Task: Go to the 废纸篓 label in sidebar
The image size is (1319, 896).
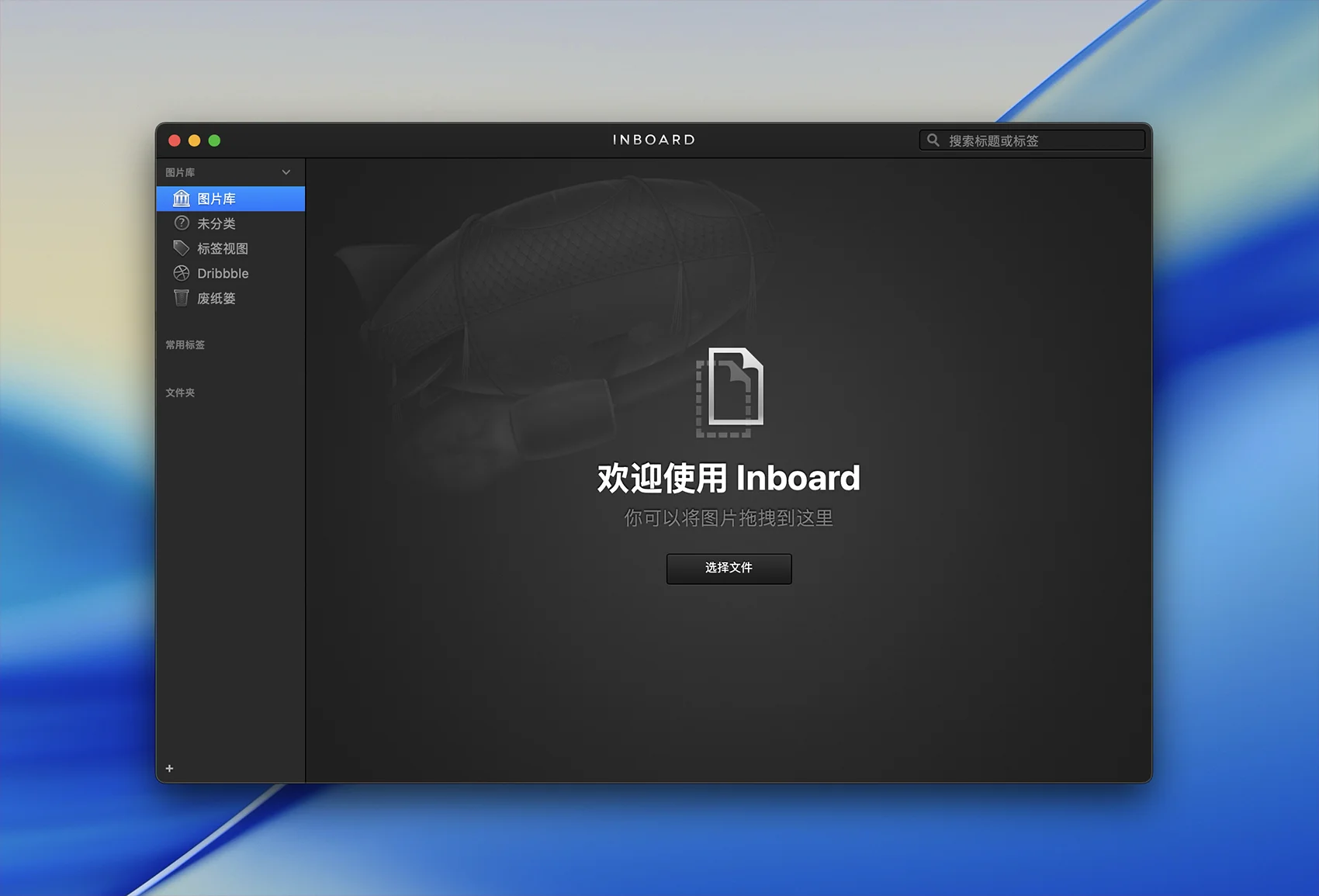Action: pyautogui.click(x=216, y=298)
